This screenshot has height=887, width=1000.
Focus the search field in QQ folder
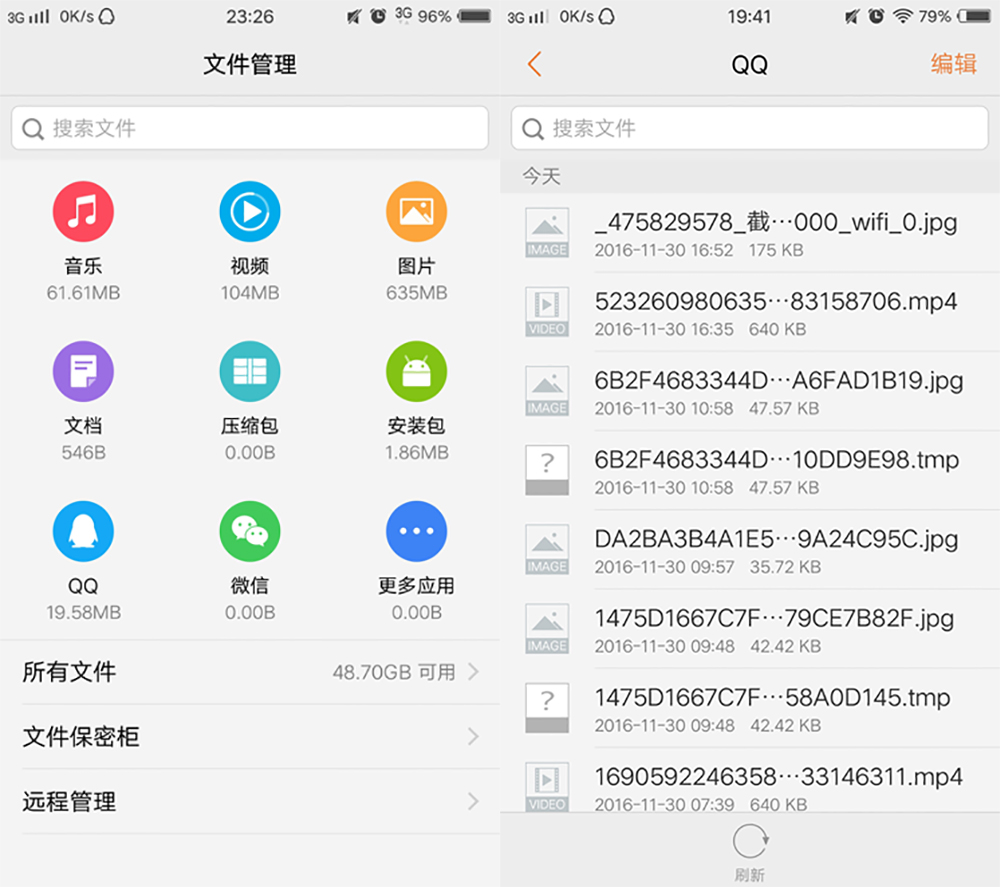tap(750, 128)
